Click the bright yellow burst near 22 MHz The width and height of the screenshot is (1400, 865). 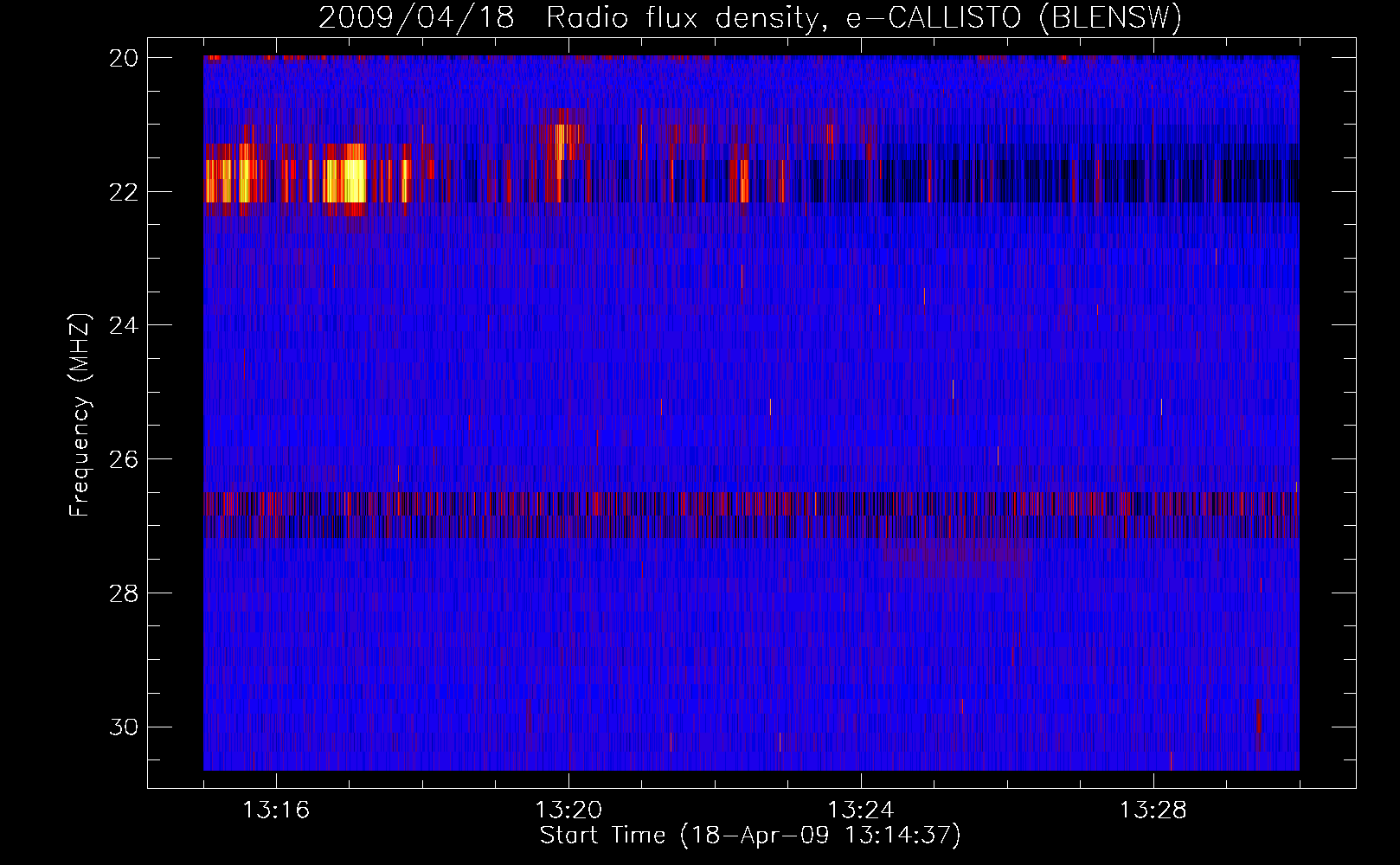click(344, 181)
